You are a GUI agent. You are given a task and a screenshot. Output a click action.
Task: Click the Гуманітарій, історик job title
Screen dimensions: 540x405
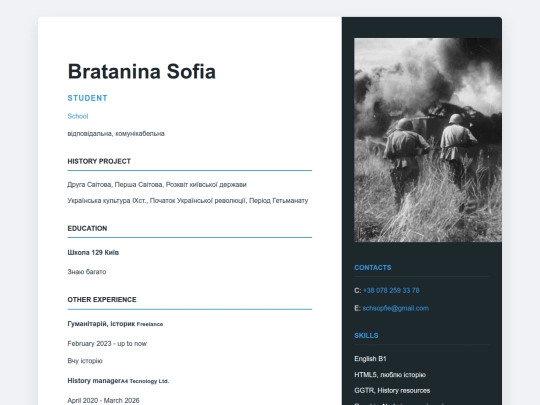tap(101, 324)
